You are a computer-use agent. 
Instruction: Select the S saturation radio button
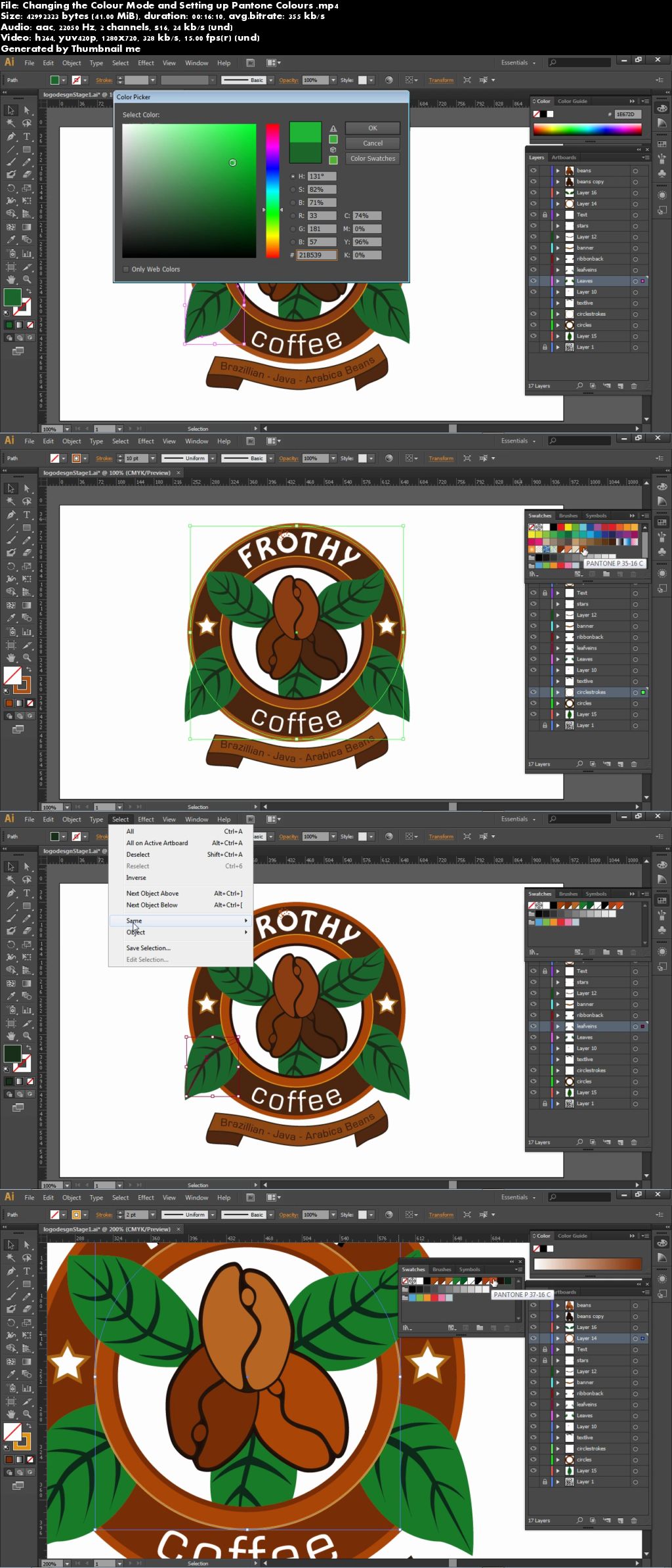coord(293,190)
